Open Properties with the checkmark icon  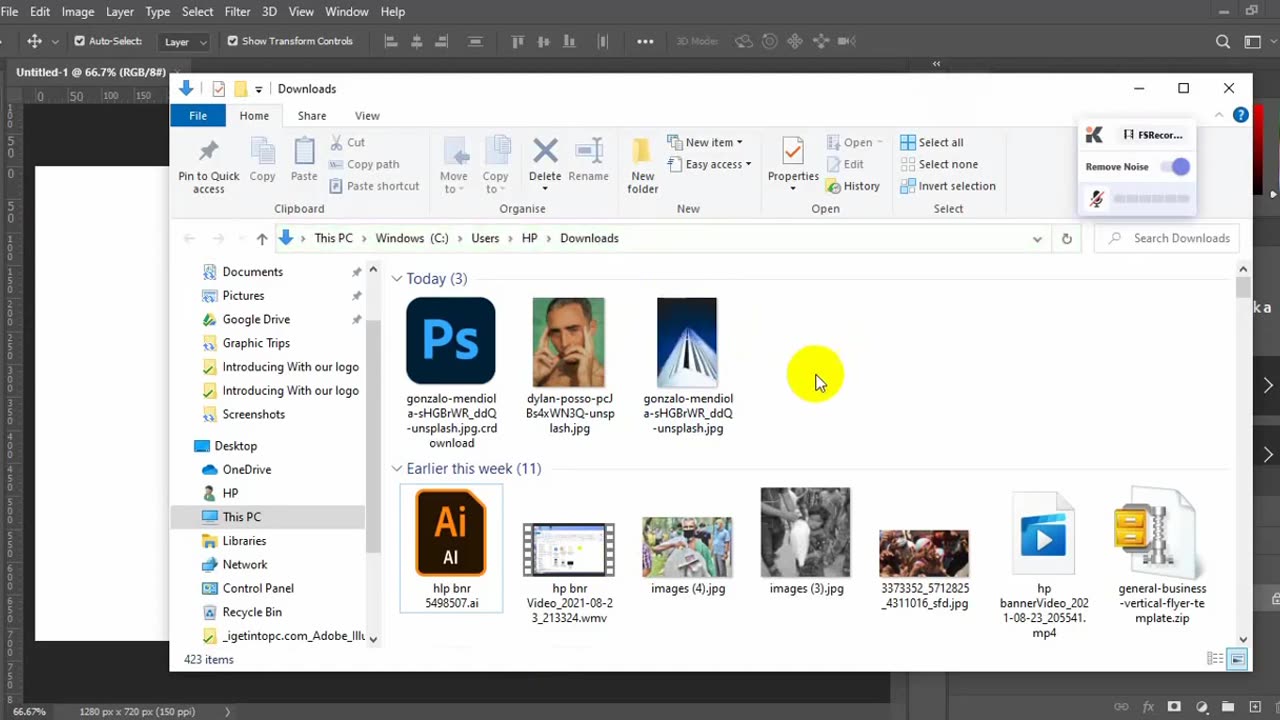tap(793, 152)
